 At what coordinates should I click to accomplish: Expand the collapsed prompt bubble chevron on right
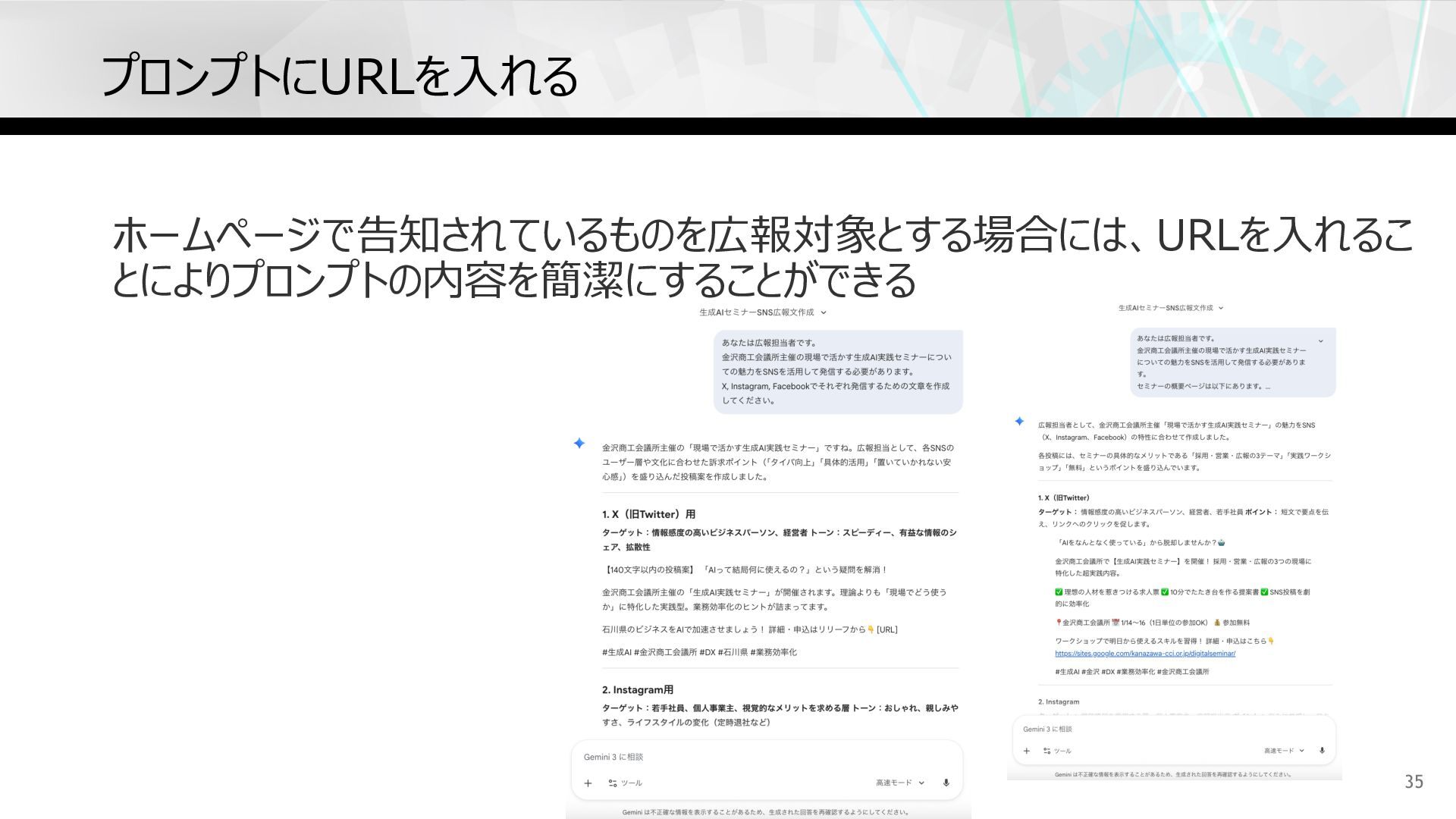(1320, 341)
